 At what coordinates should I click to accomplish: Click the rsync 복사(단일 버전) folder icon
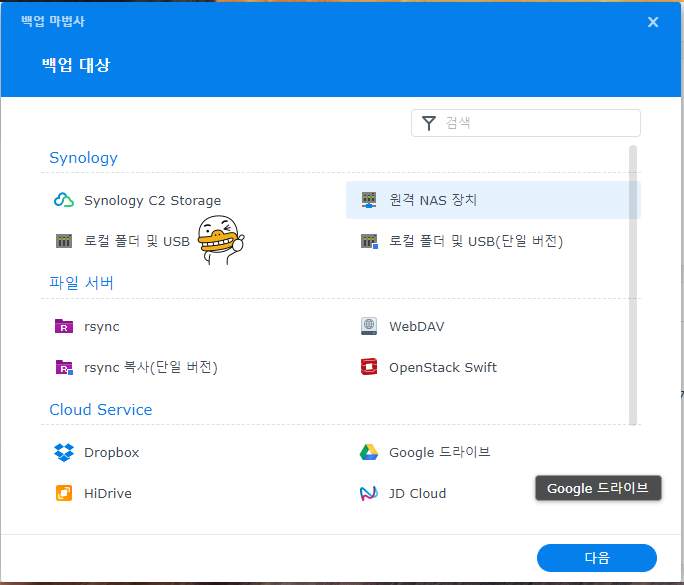[64, 367]
